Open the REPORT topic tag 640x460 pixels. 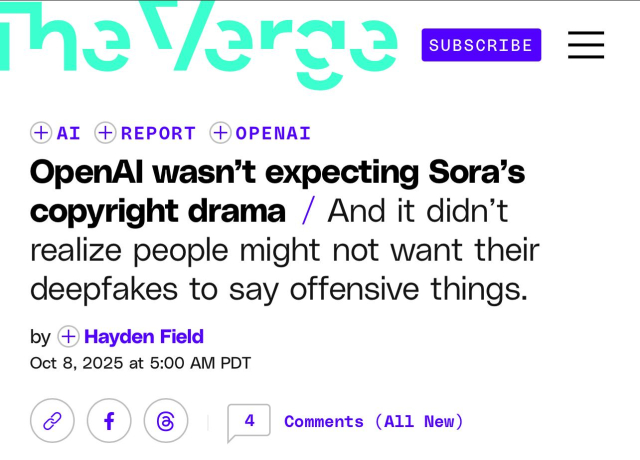pos(158,133)
